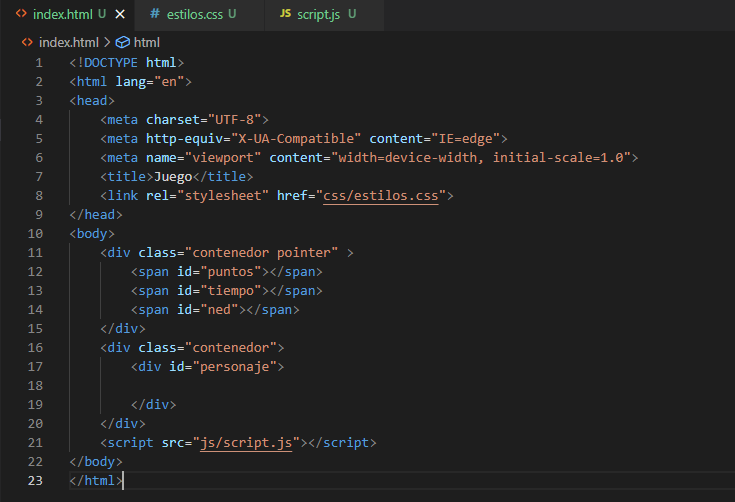Click the "tiempo" id value

coord(231,291)
